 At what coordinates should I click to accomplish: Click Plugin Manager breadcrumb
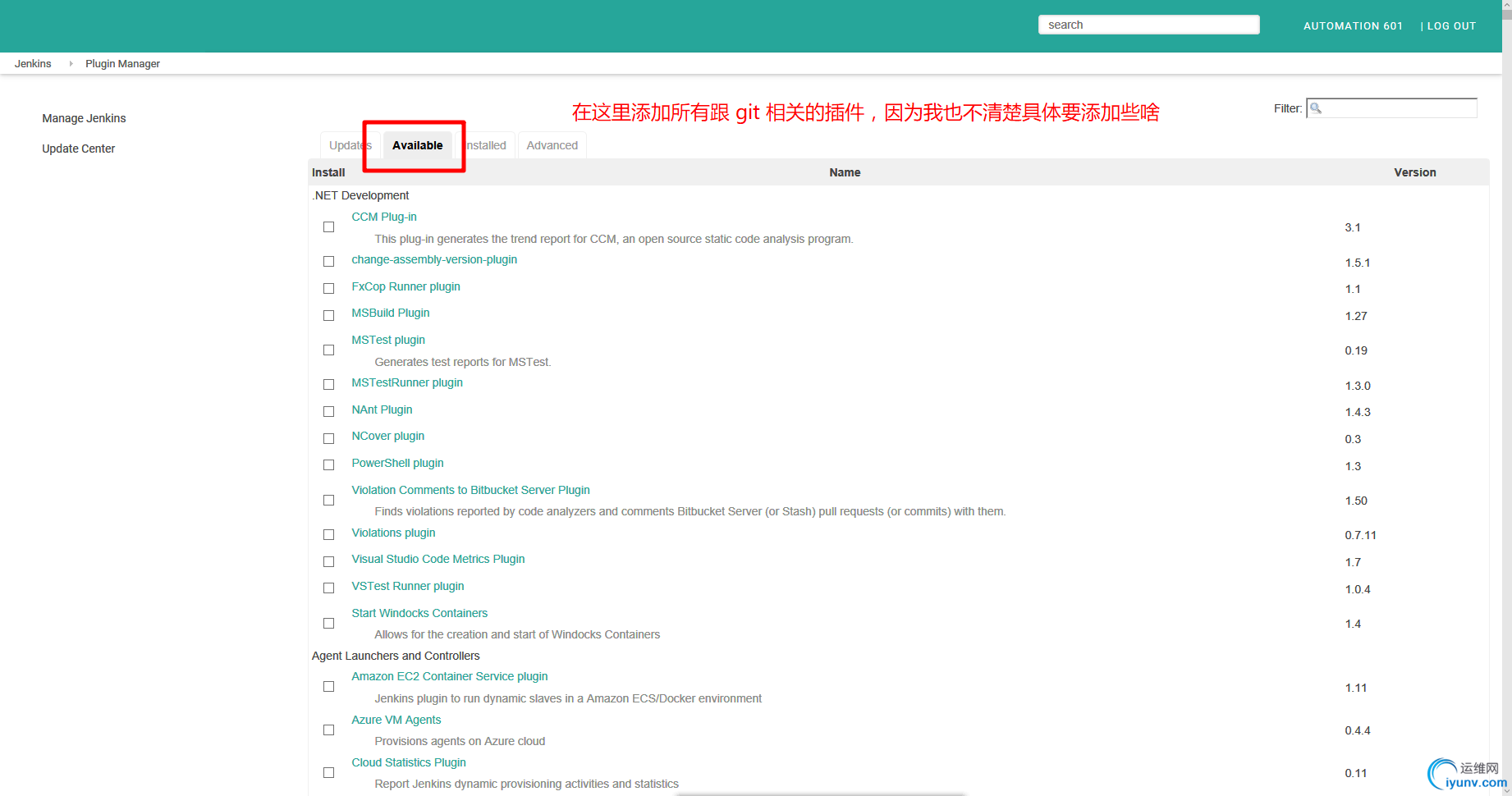coord(122,63)
